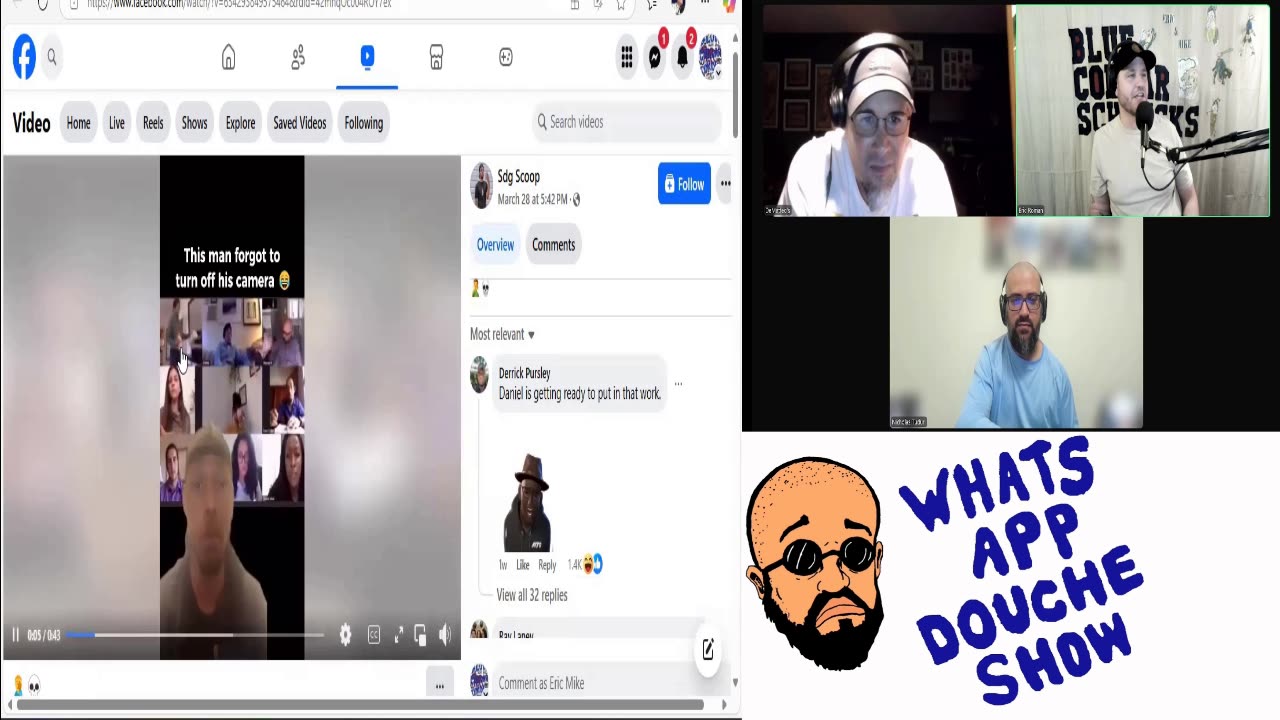
Task: Open the Facebook menu grid icon
Action: (x=627, y=58)
